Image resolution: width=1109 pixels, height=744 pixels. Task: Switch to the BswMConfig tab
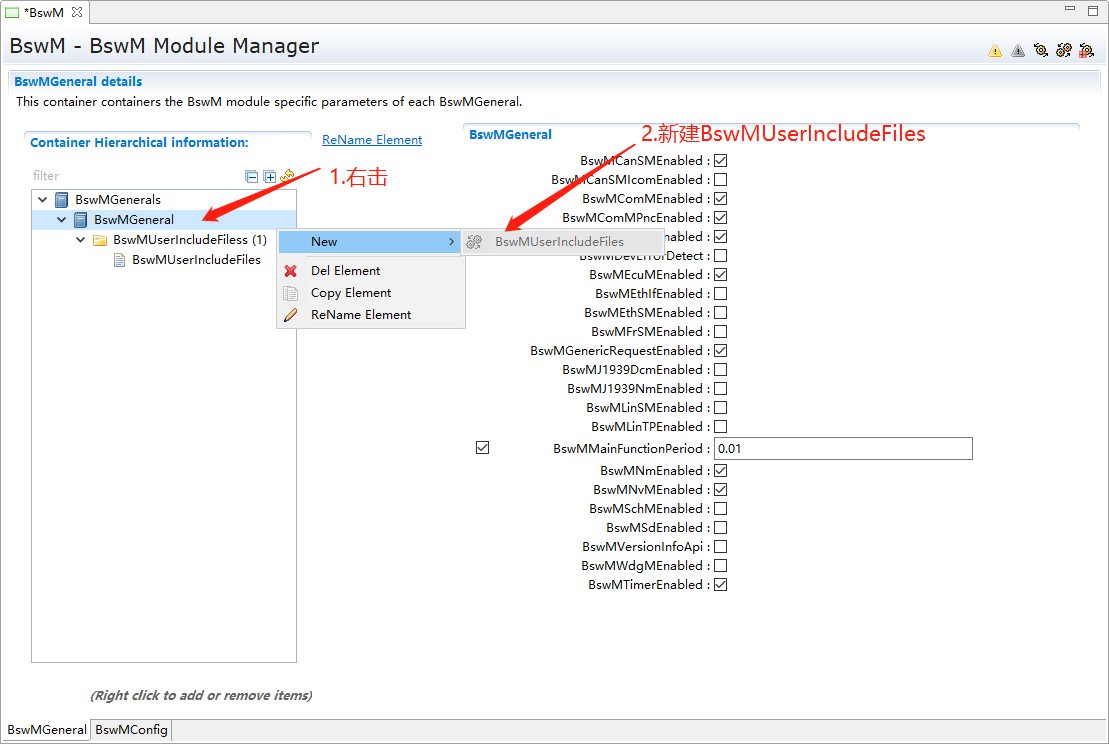point(131,730)
